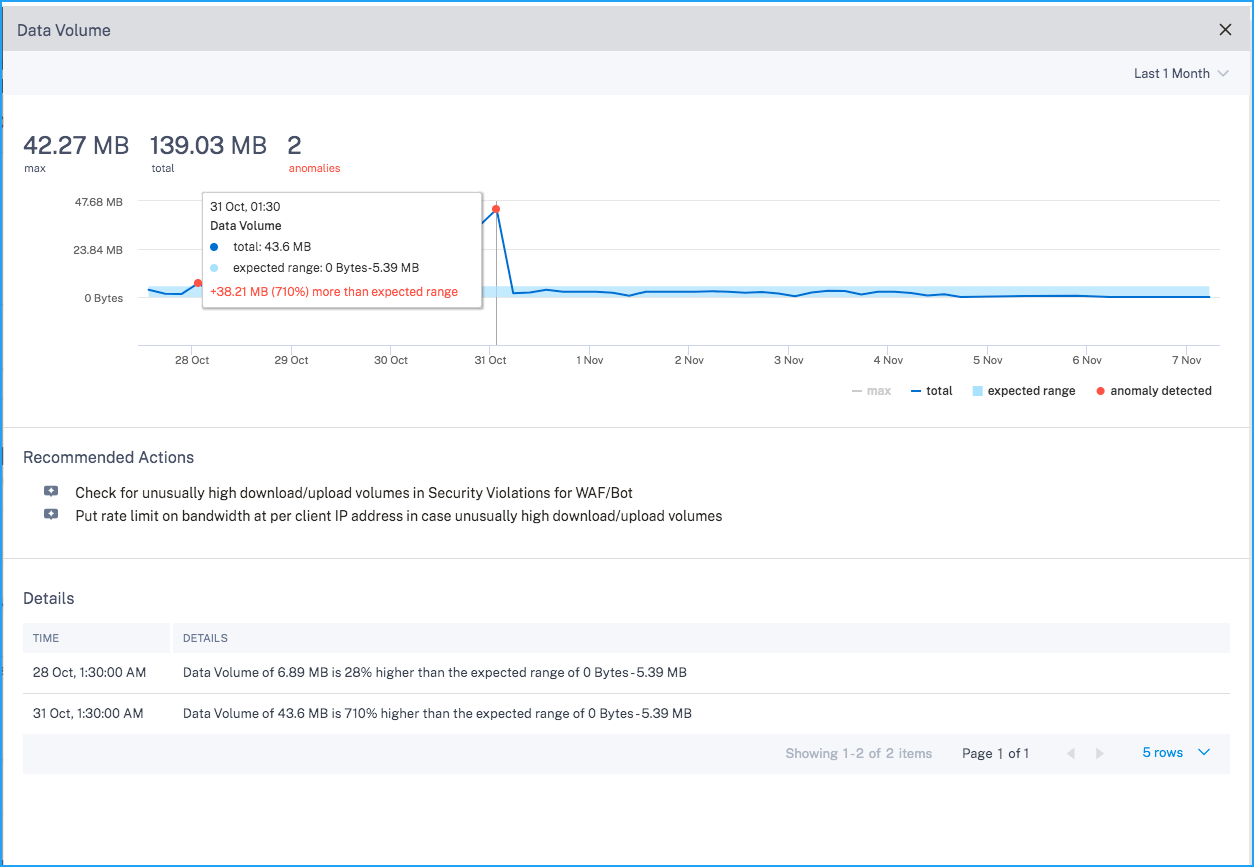Click the Showing 1-2 of 2 items text

[x=858, y=753]
